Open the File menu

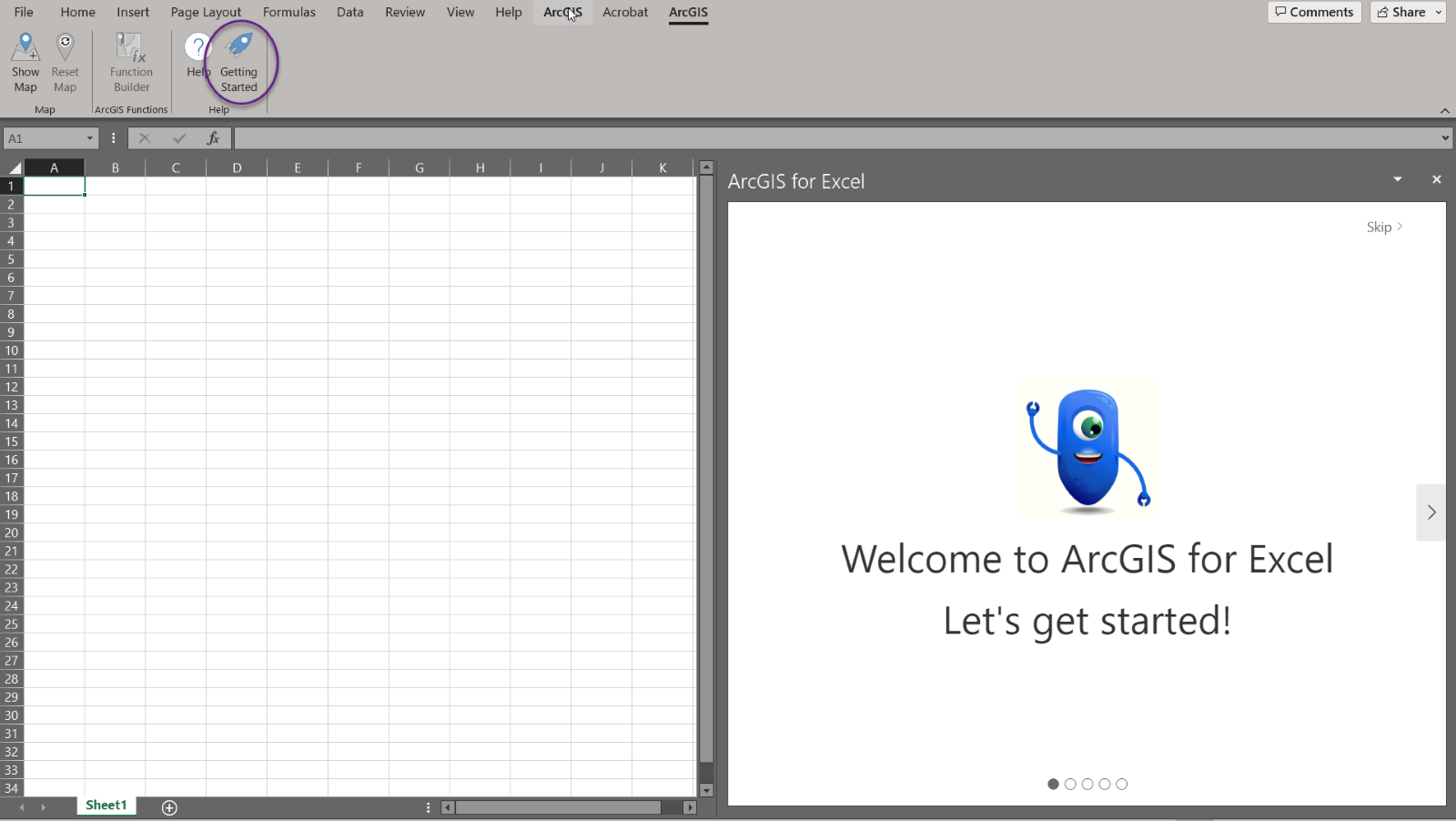24,12
